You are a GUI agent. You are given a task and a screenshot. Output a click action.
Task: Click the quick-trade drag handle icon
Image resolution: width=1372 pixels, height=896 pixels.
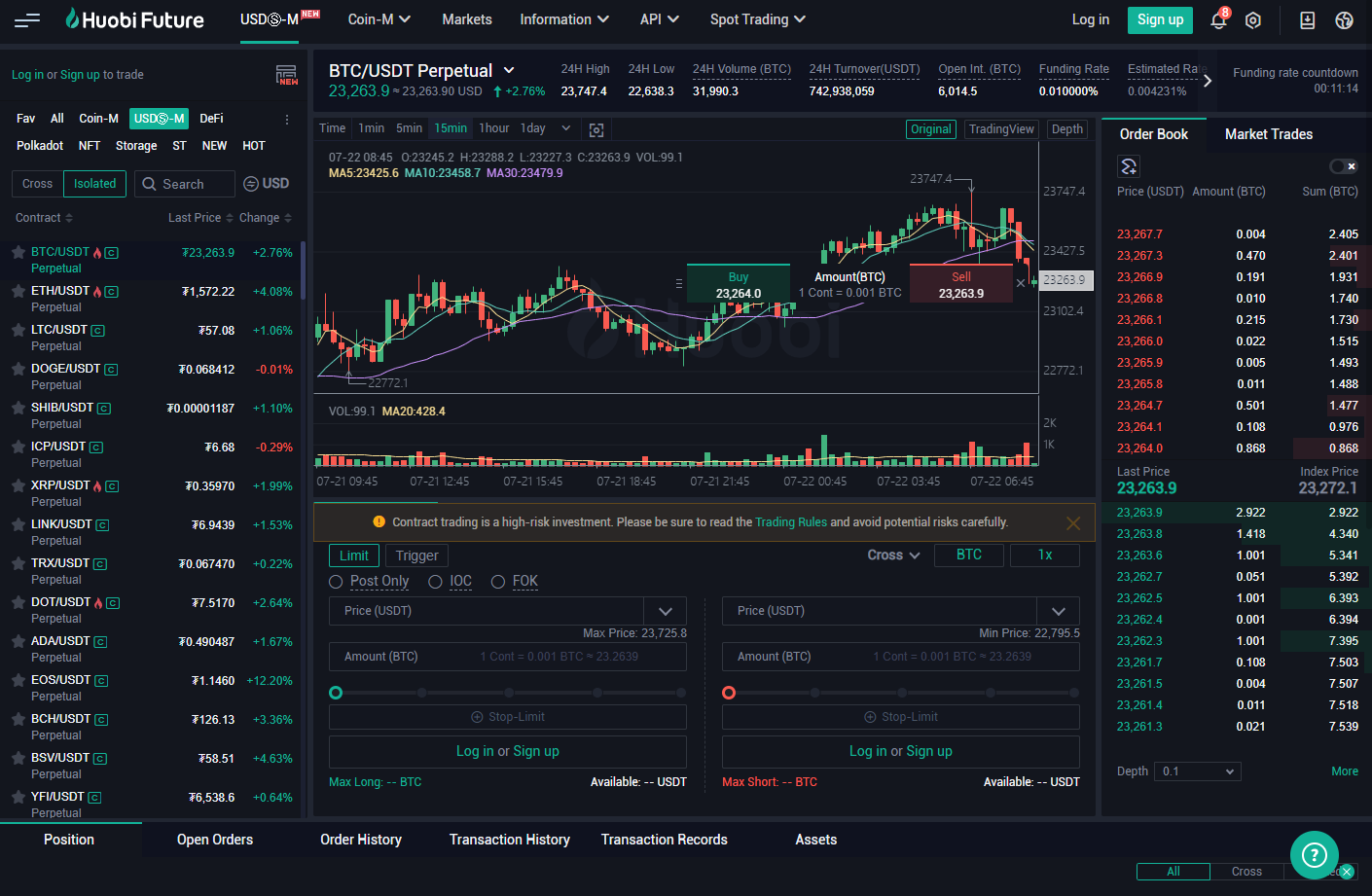pos(679,283)
